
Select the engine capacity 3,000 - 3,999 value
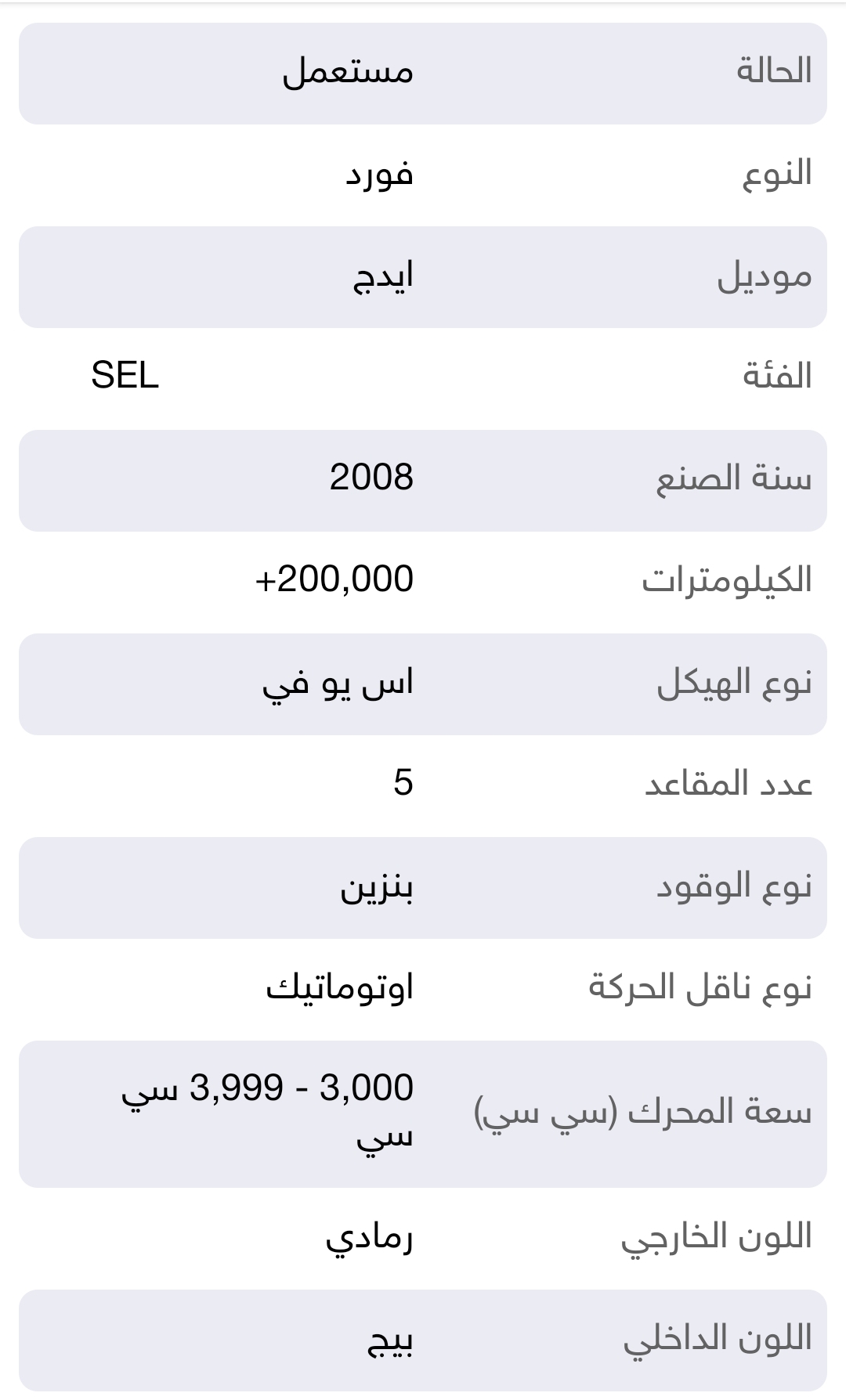click(x=267, y=1112)
